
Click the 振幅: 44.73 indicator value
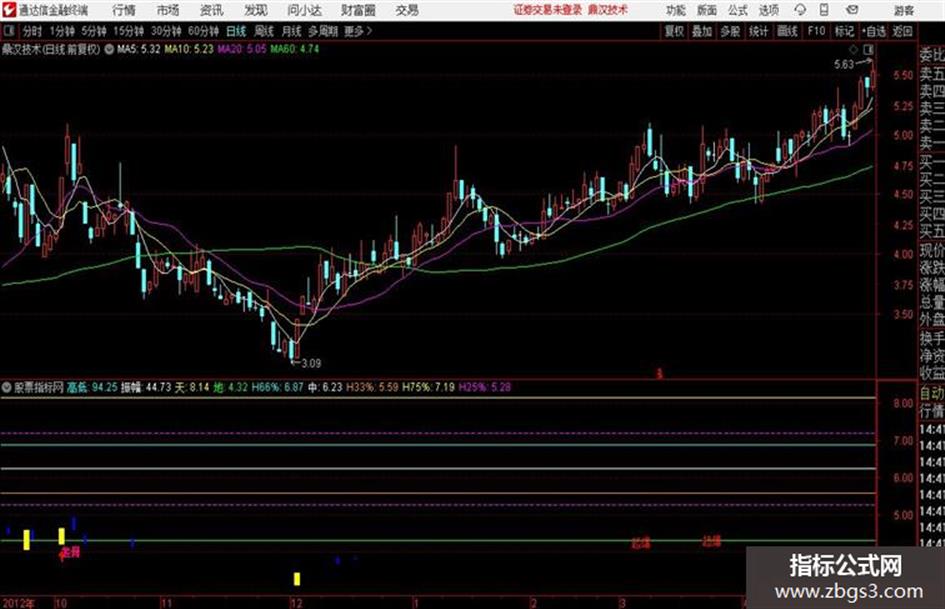pos(146,387)
